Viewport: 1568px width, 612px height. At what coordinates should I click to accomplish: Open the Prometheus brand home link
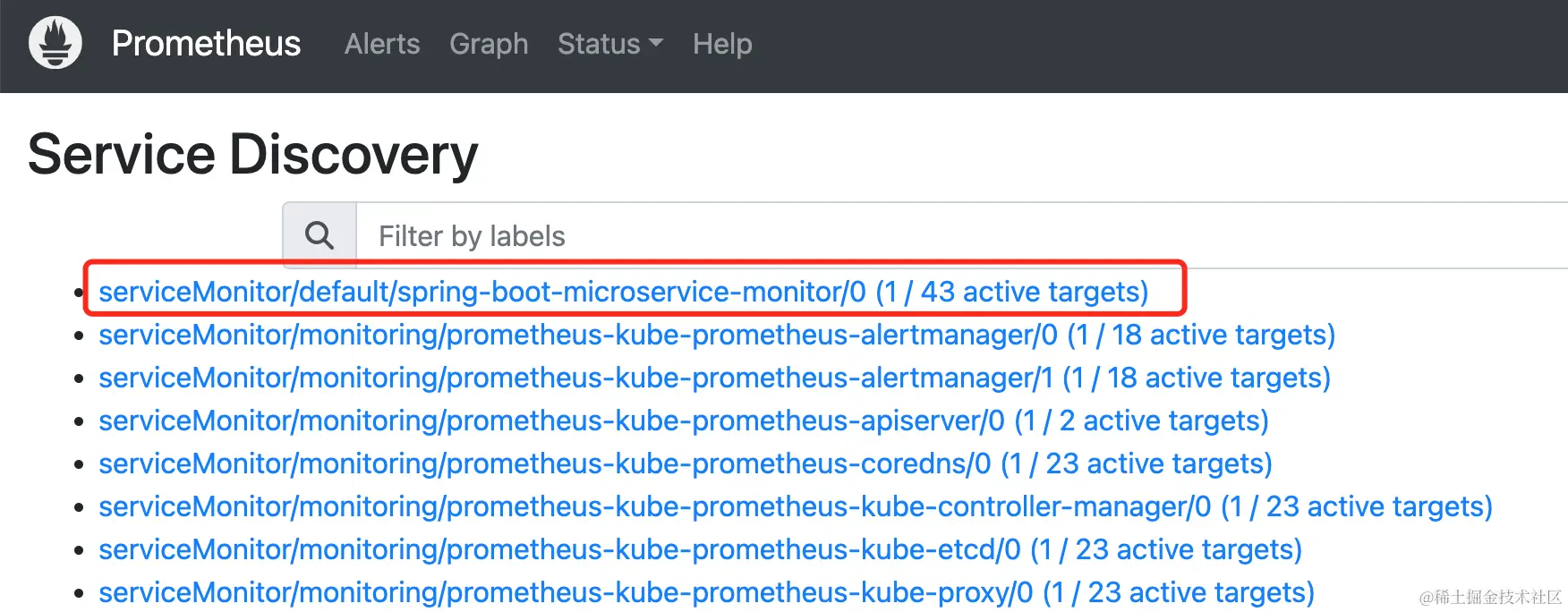pyautogui.click(x=206, y=44)
